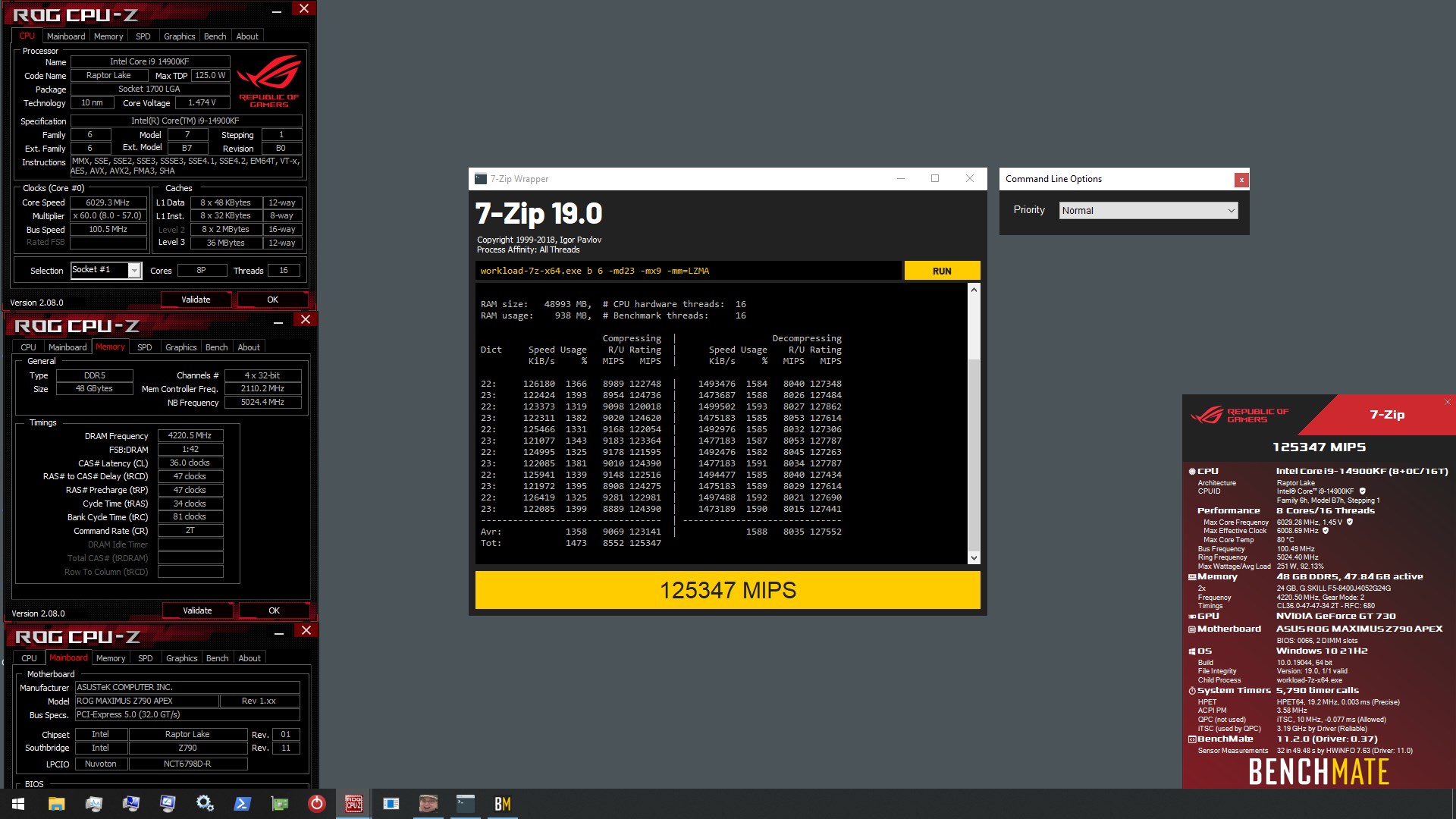1456x819 pixels.
Task: Click the scroll up arrow in benchmark output
Action: click(x=974, y=290)
